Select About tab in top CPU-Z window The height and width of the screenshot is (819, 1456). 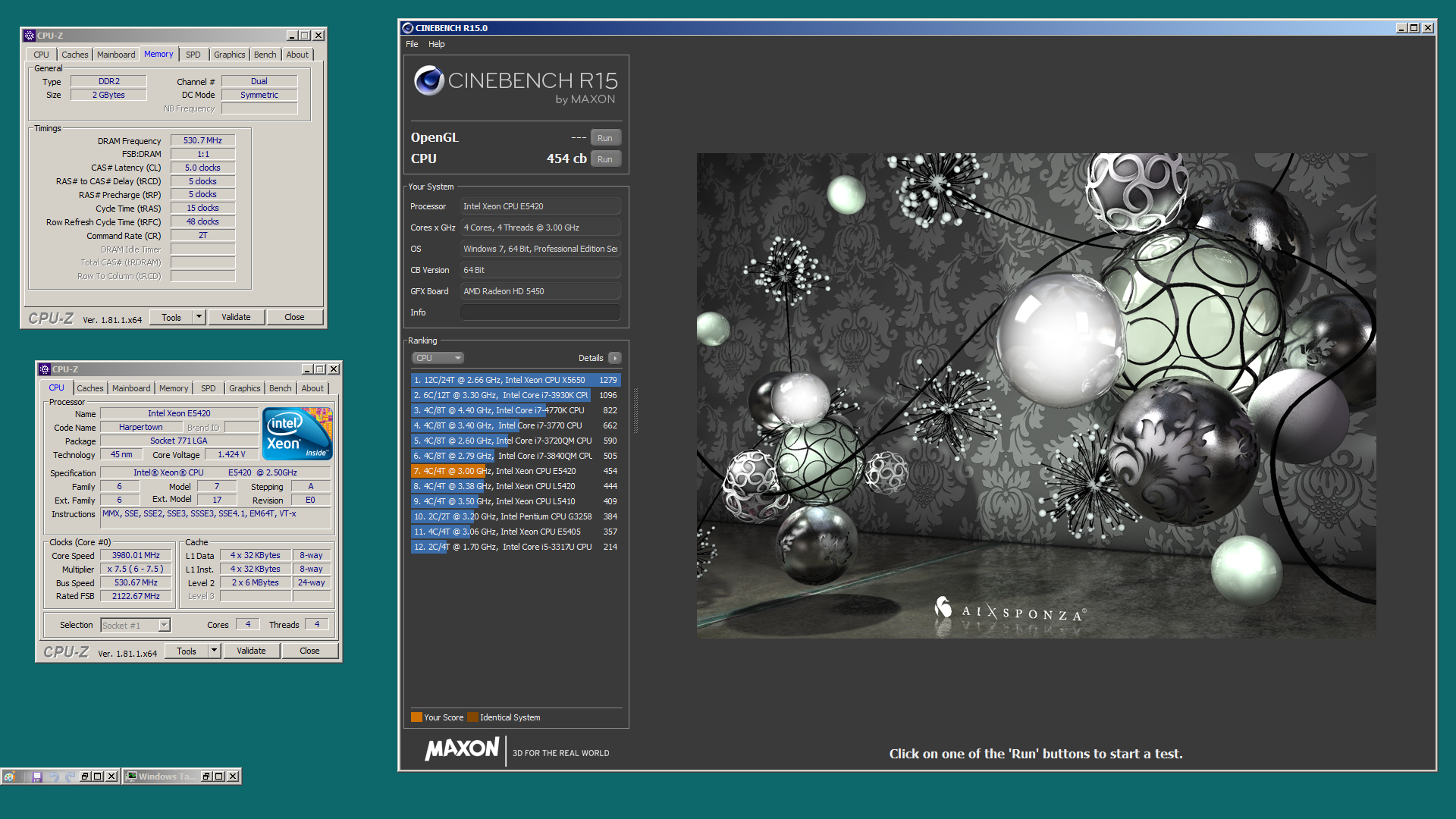tap(297, 55)
